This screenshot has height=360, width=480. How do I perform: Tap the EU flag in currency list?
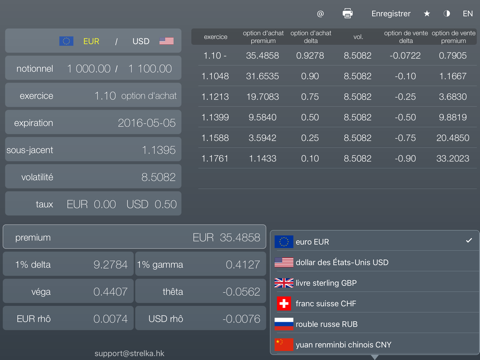pyautogui.click(x=284, y=242)
